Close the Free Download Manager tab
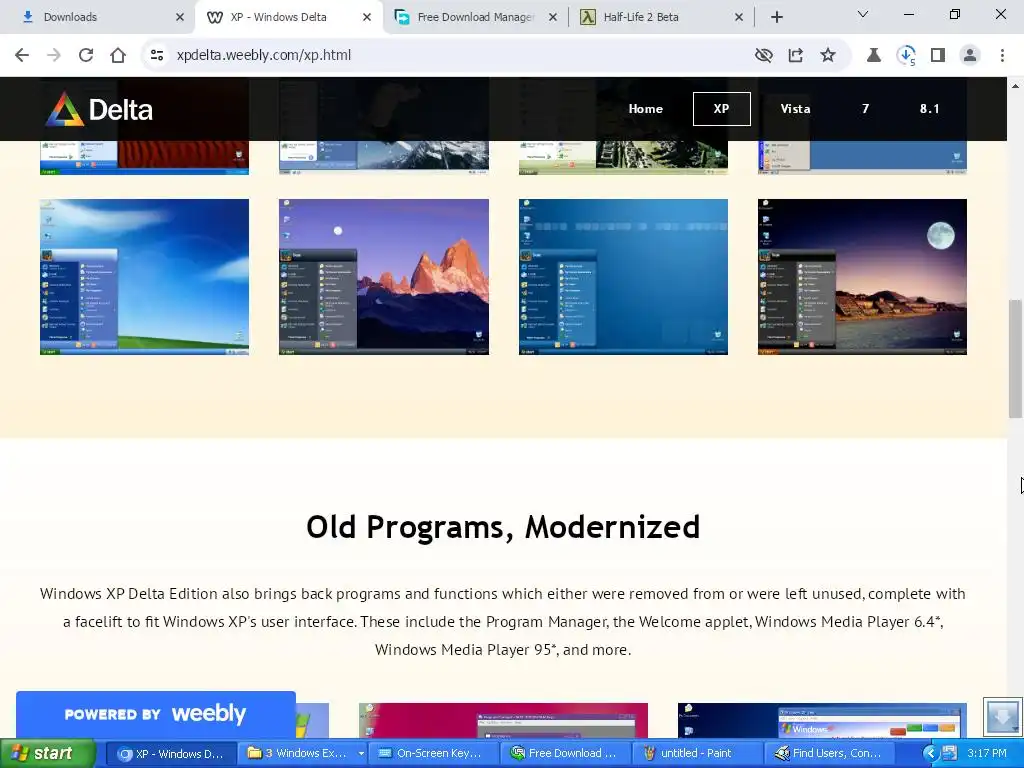 click(552, 17)
